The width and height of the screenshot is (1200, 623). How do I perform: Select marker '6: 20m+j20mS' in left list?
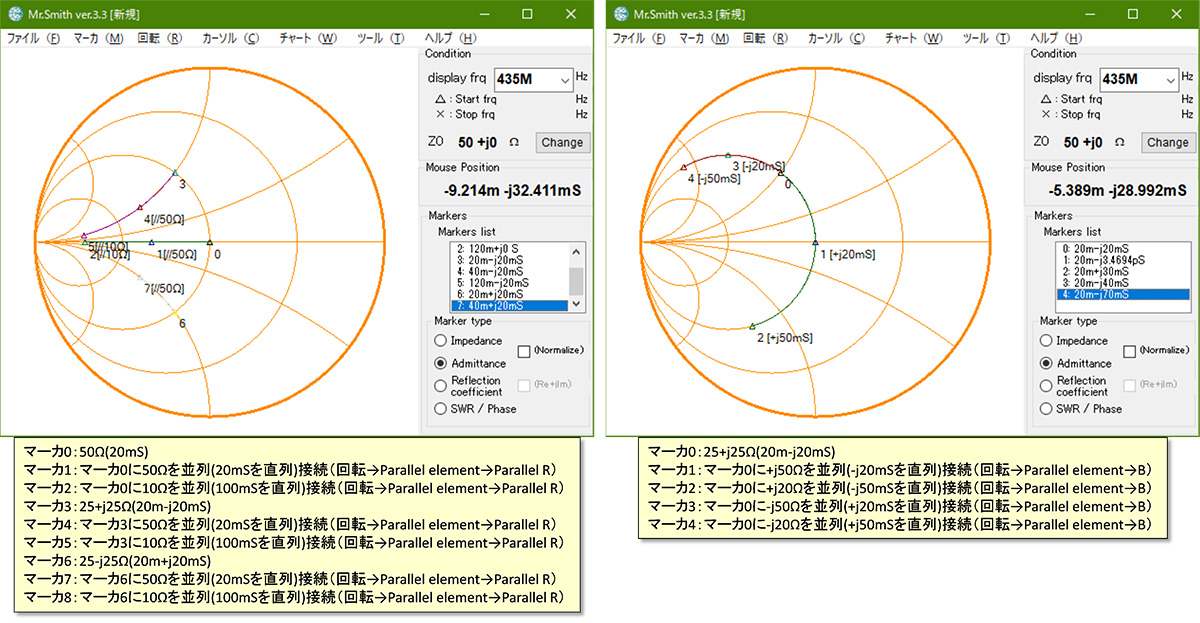pos(510,294)
